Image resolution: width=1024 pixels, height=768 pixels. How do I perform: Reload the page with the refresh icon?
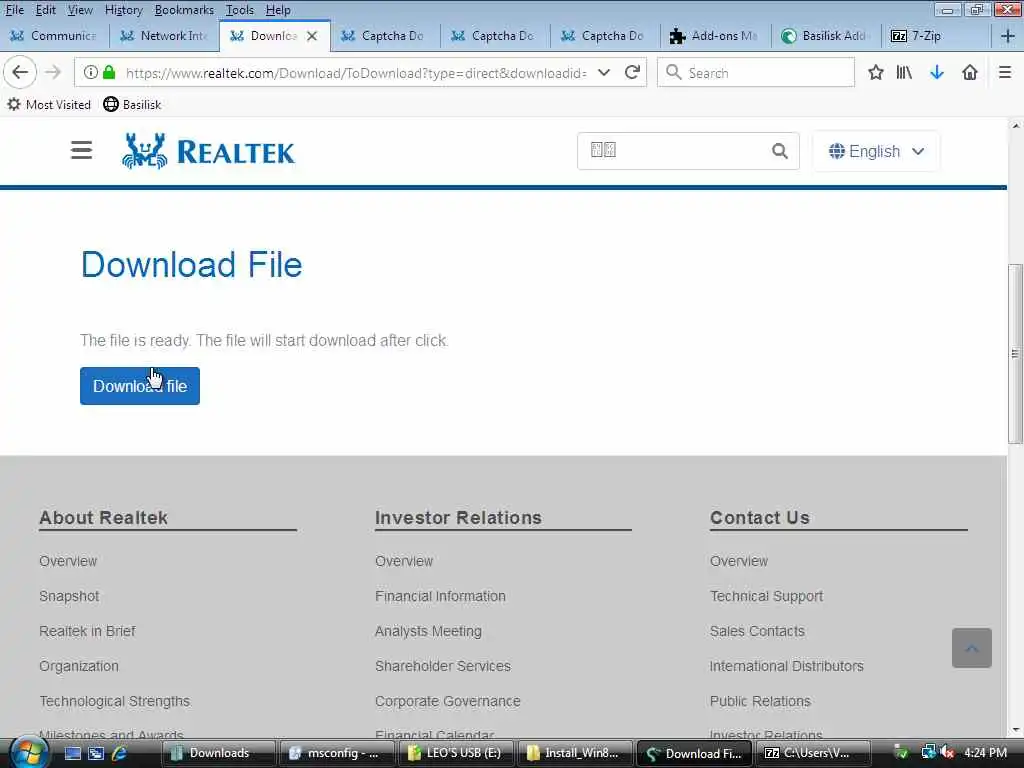[x=632, y=72]
